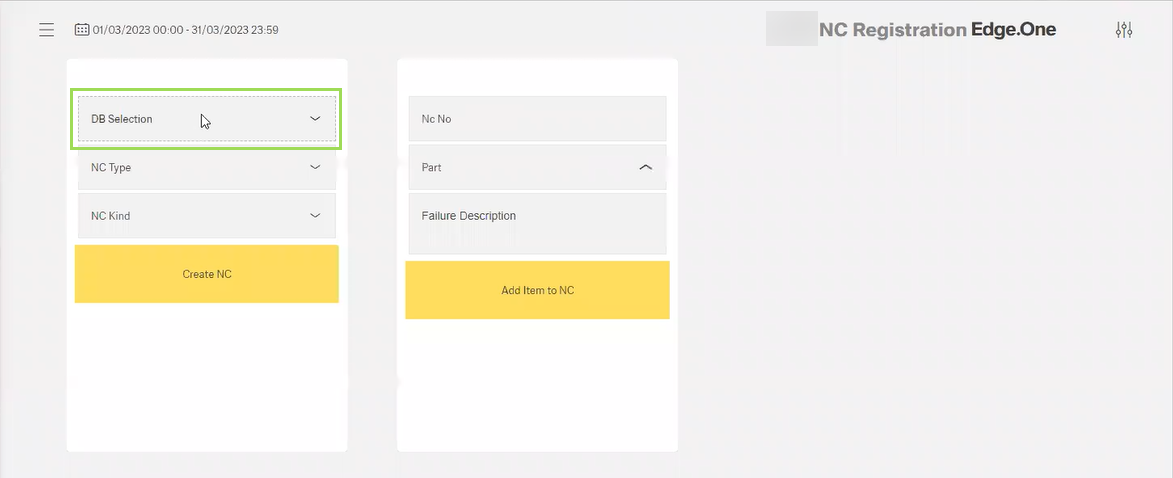Click the calendar icon beside the date range
Viewport: 1173px width, 478px height.
pyautogui.click(x=82, y=30)
